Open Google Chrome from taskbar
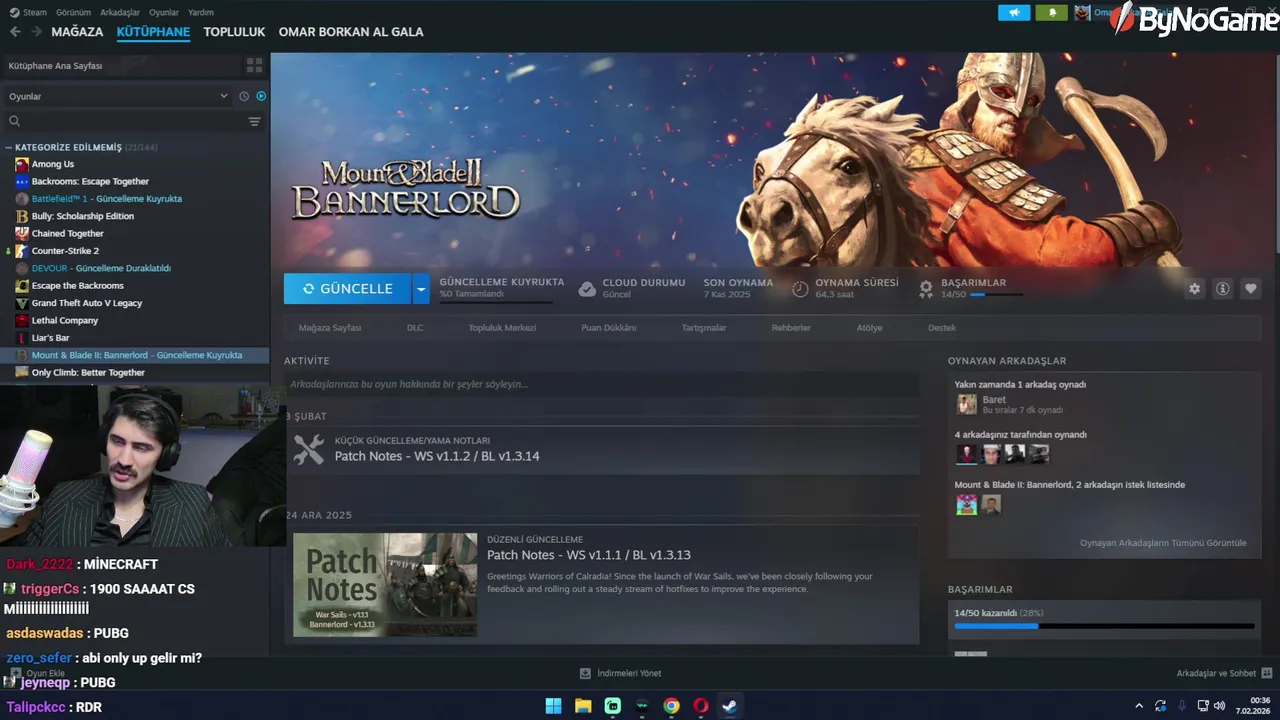This screenshot has height=720, width=1280. (x=671, y=706)
